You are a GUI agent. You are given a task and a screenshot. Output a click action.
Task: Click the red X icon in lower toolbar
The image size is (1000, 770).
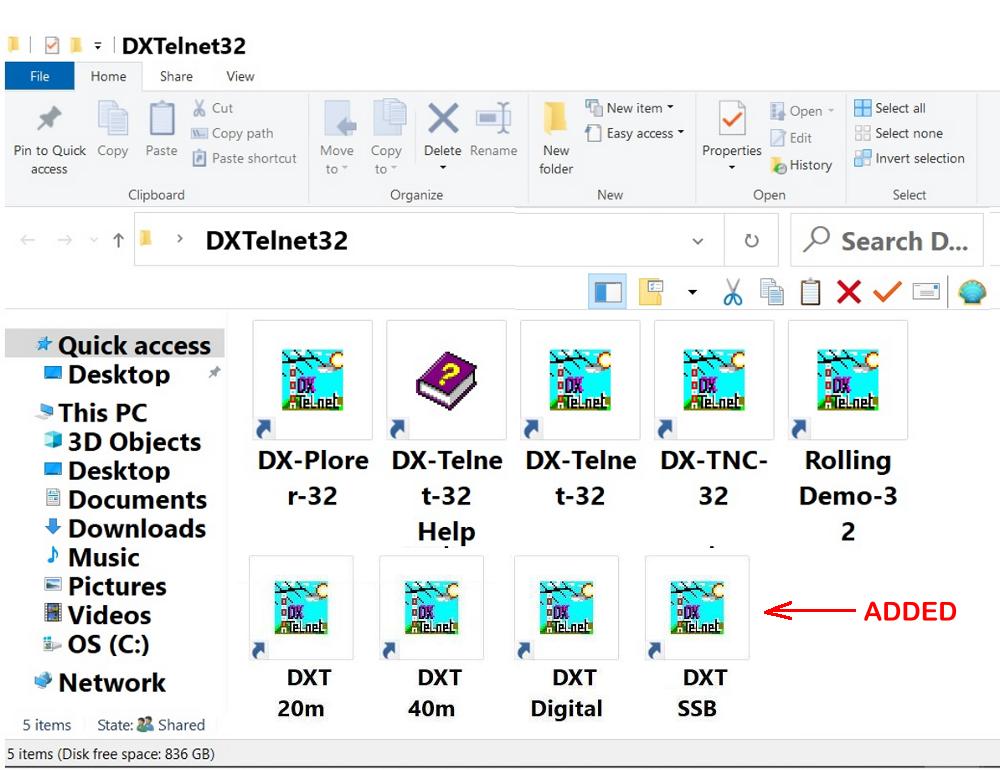click(849, 292)
